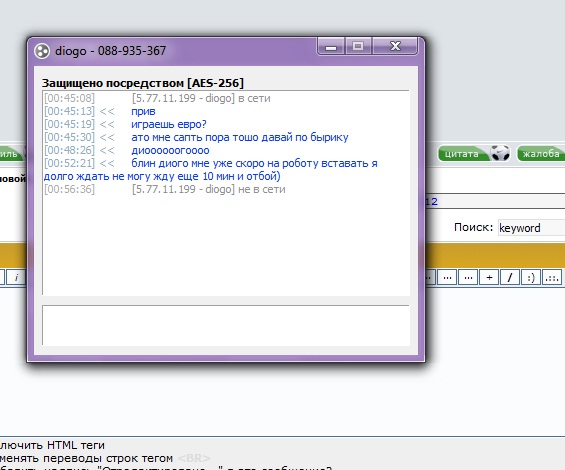Click the ellipsis button left of the plus
The height and width of the screenshot is (470, 565).
pyautogui.click(x=468, y=278)
